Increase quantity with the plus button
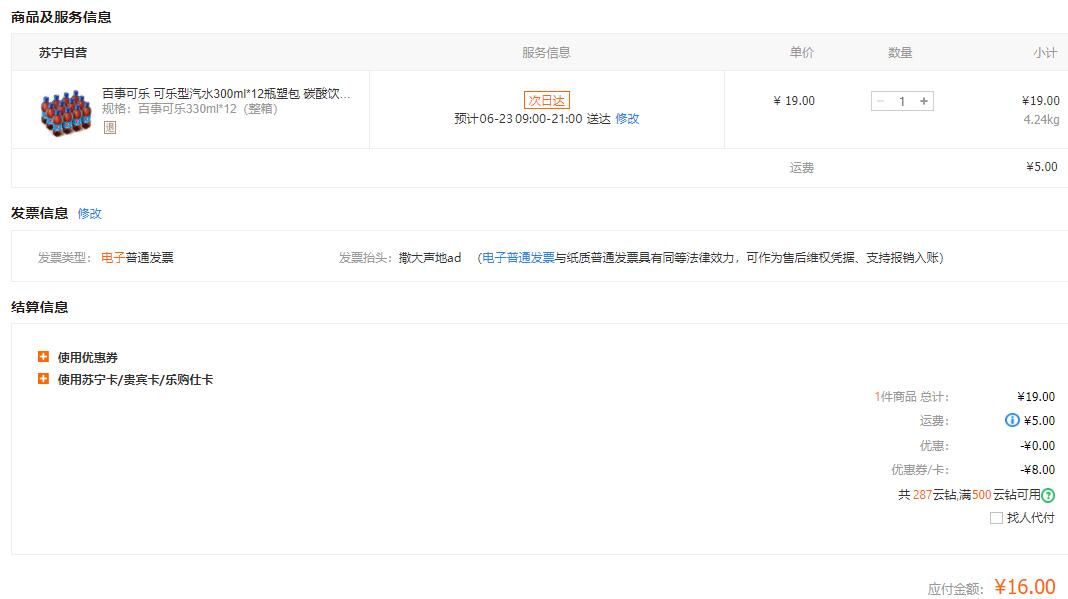 tap(924, 102)
